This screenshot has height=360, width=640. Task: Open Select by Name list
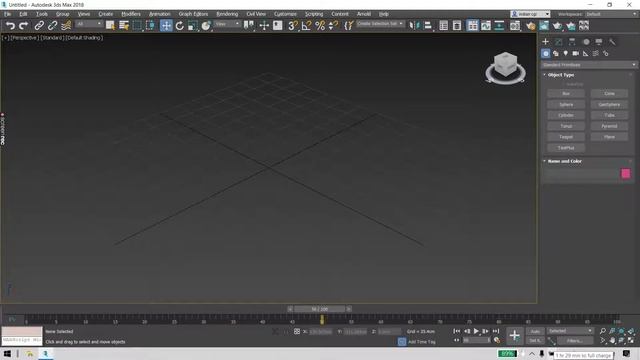click(x=124, y=26)
